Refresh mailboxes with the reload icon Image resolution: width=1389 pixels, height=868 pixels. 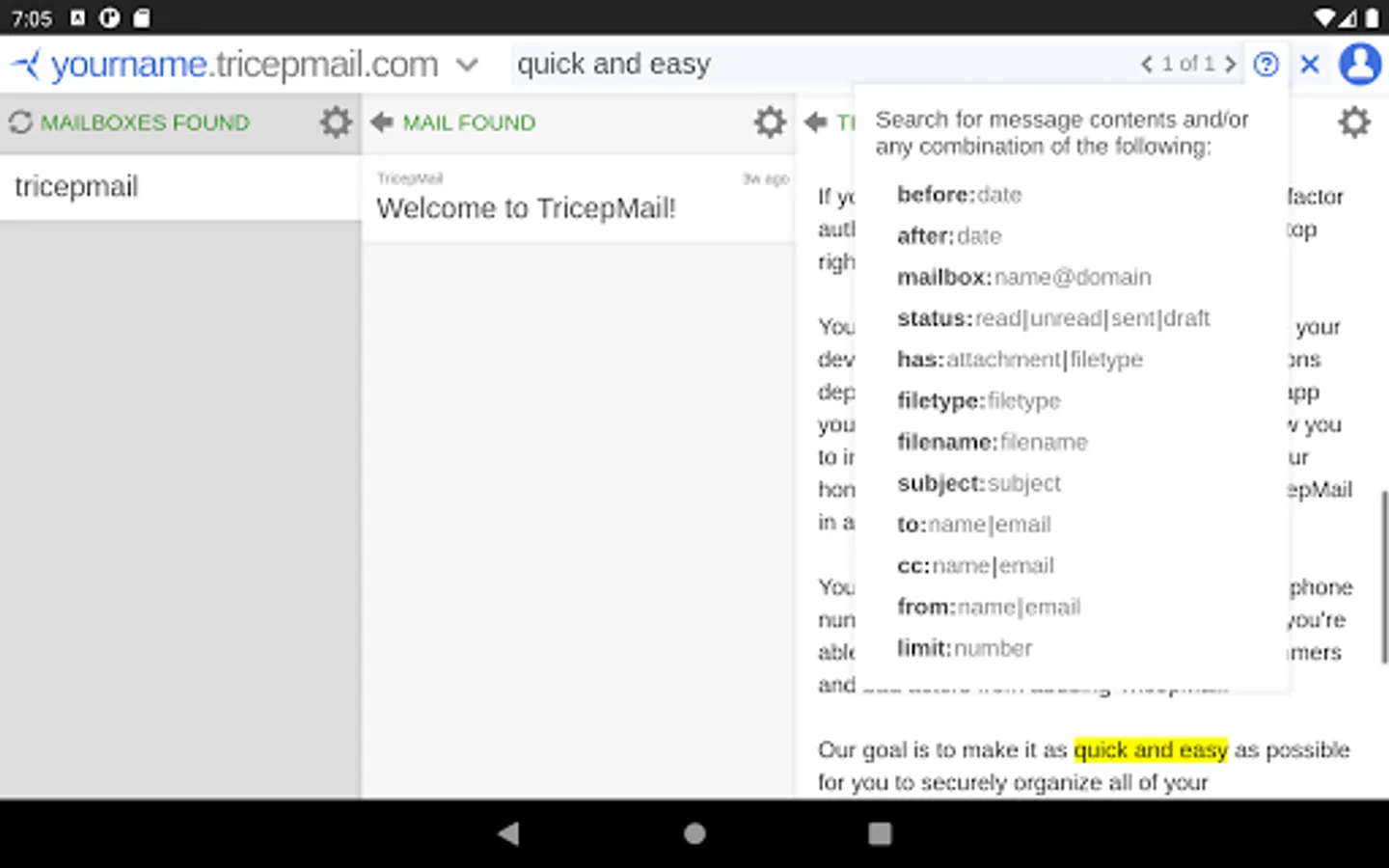click(20, 122)
